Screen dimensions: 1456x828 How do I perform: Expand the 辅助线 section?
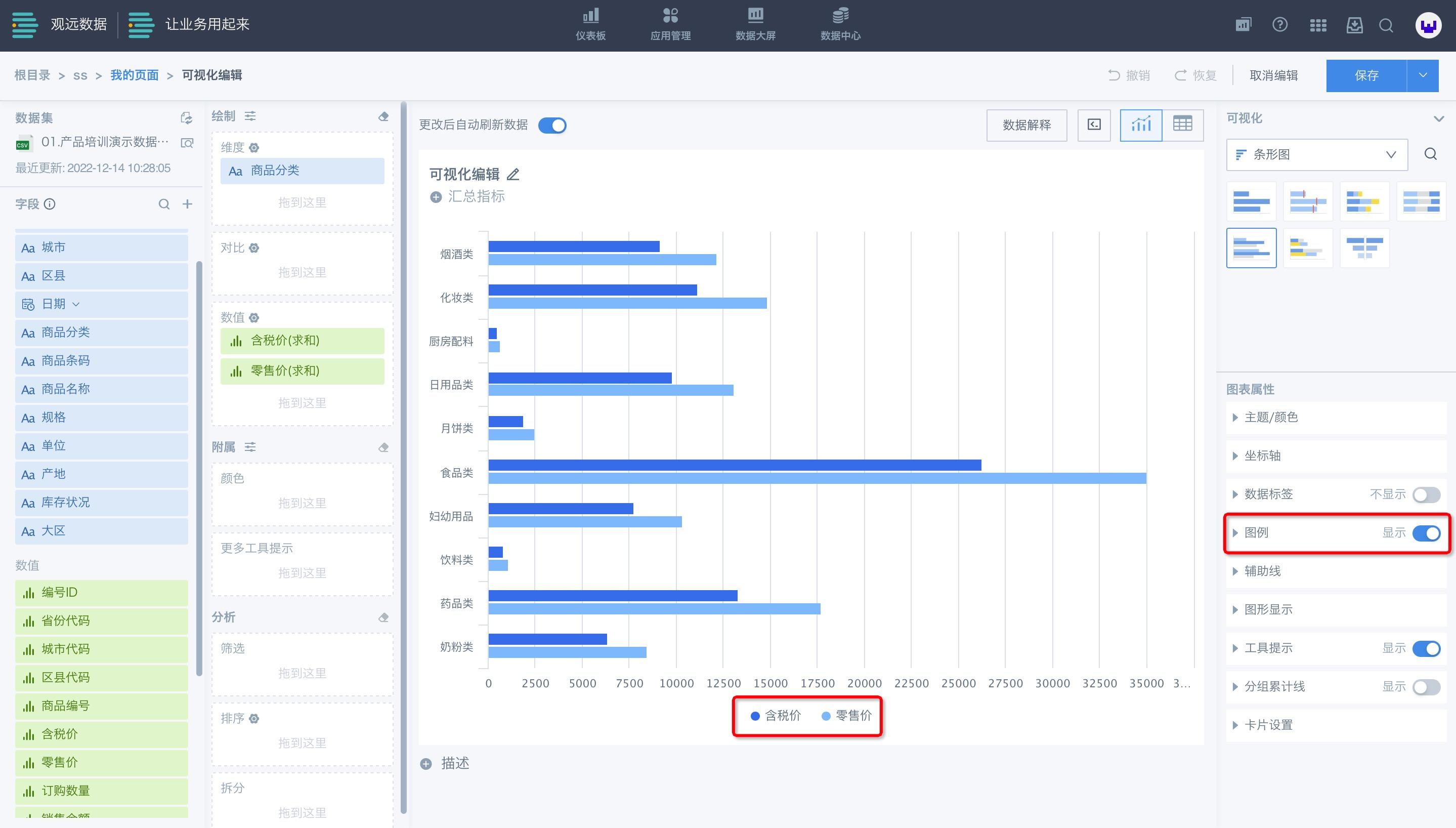coord(1336,571)
